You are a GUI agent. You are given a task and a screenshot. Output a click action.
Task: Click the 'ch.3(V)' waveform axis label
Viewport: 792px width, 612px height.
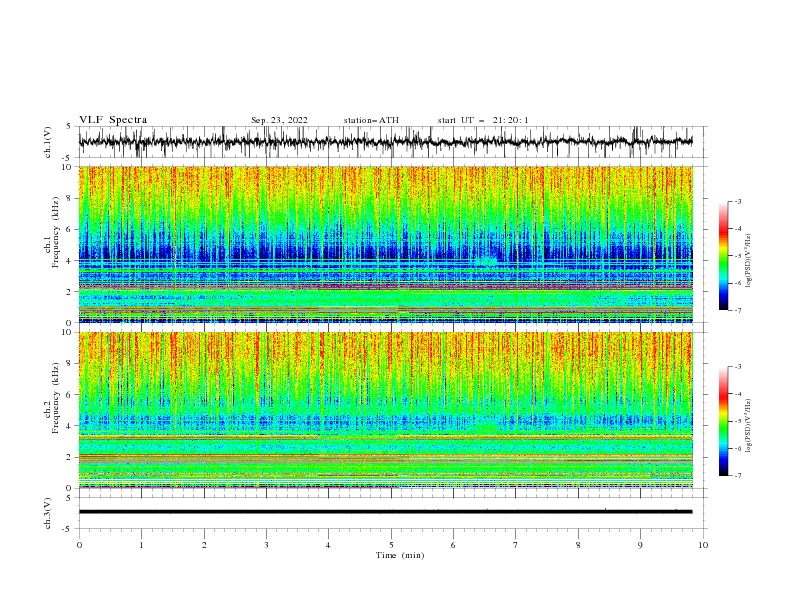pos(48,513)
